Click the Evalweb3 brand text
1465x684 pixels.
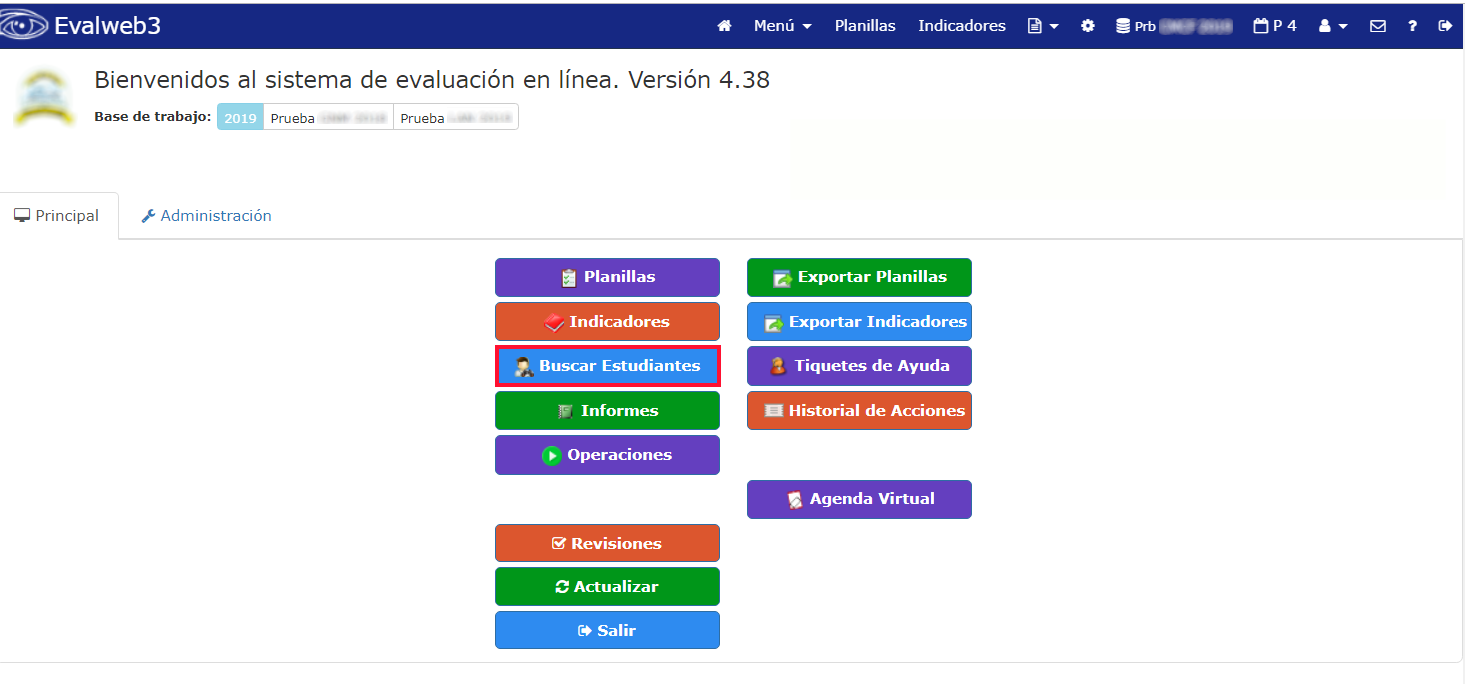point(107,25)
